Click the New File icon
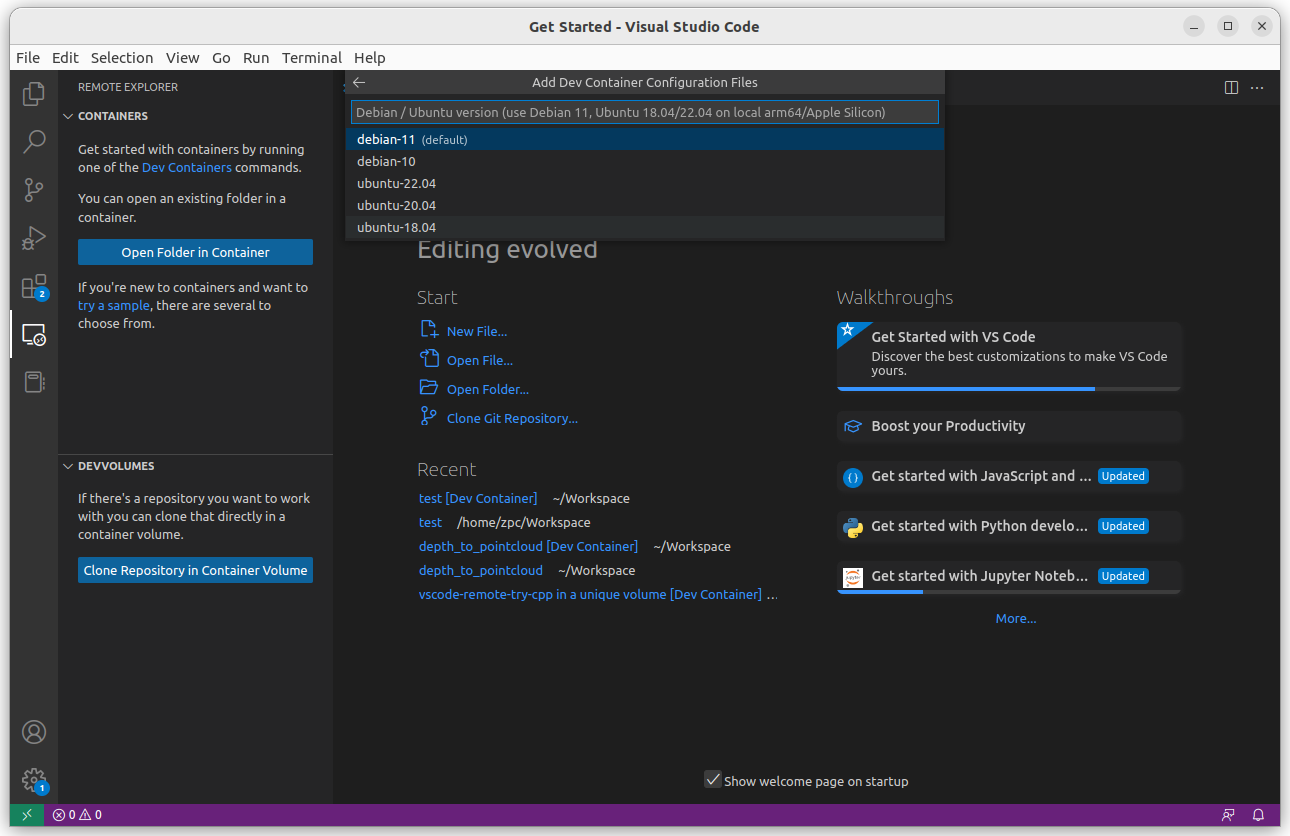 click(x=429, y=330)
